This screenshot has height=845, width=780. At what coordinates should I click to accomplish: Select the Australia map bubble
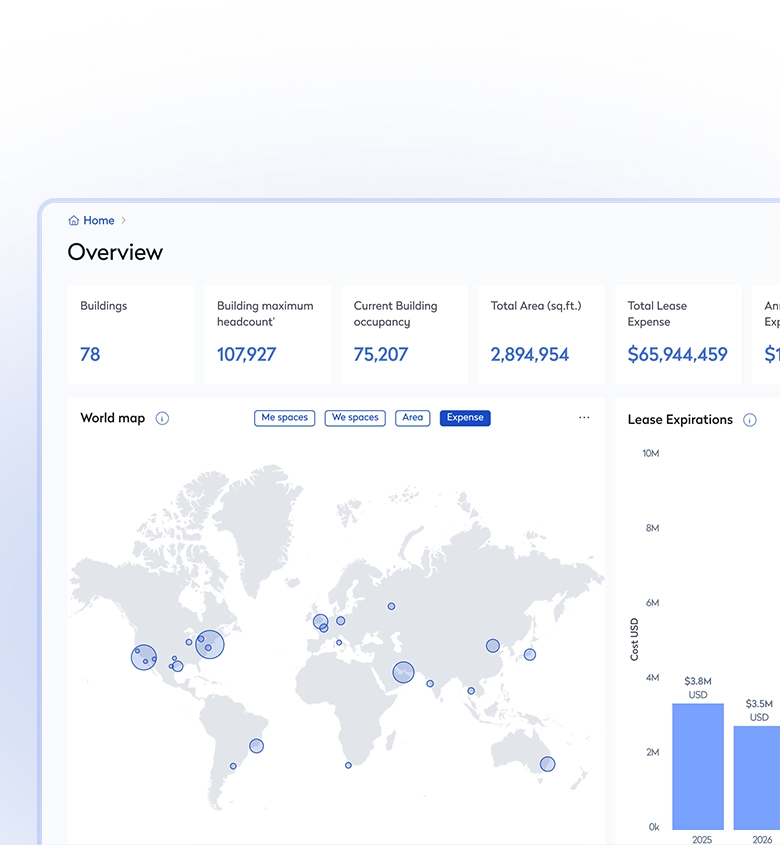click(x=547, y=764)
